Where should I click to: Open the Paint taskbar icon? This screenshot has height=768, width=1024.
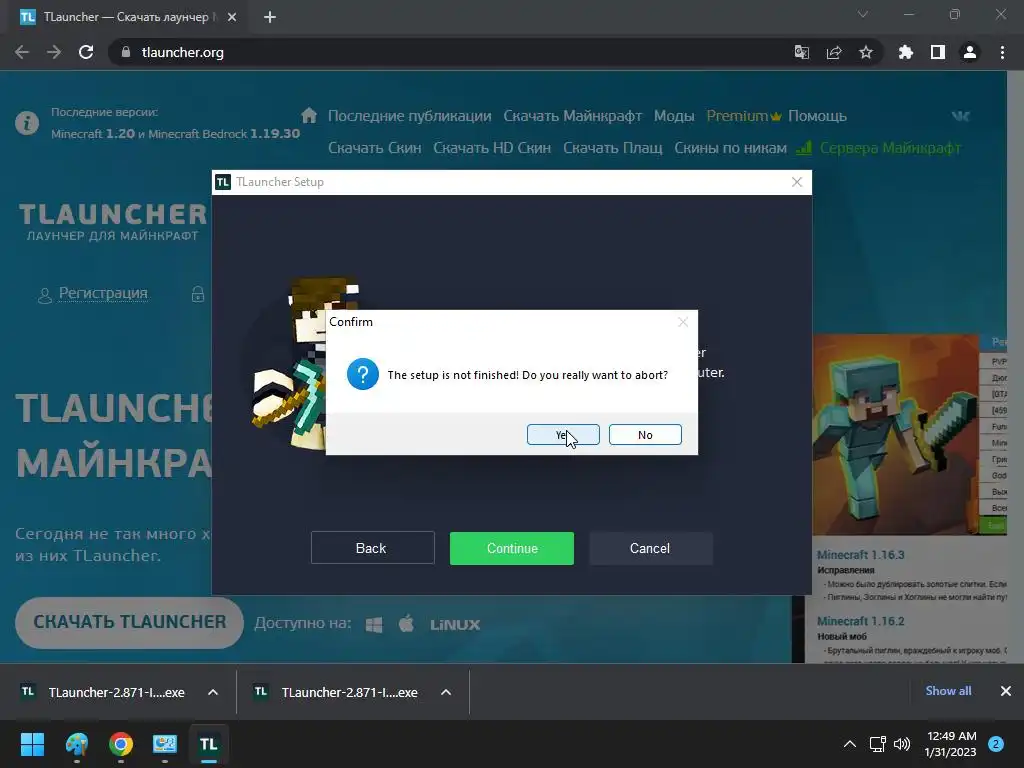click(76, 744)
